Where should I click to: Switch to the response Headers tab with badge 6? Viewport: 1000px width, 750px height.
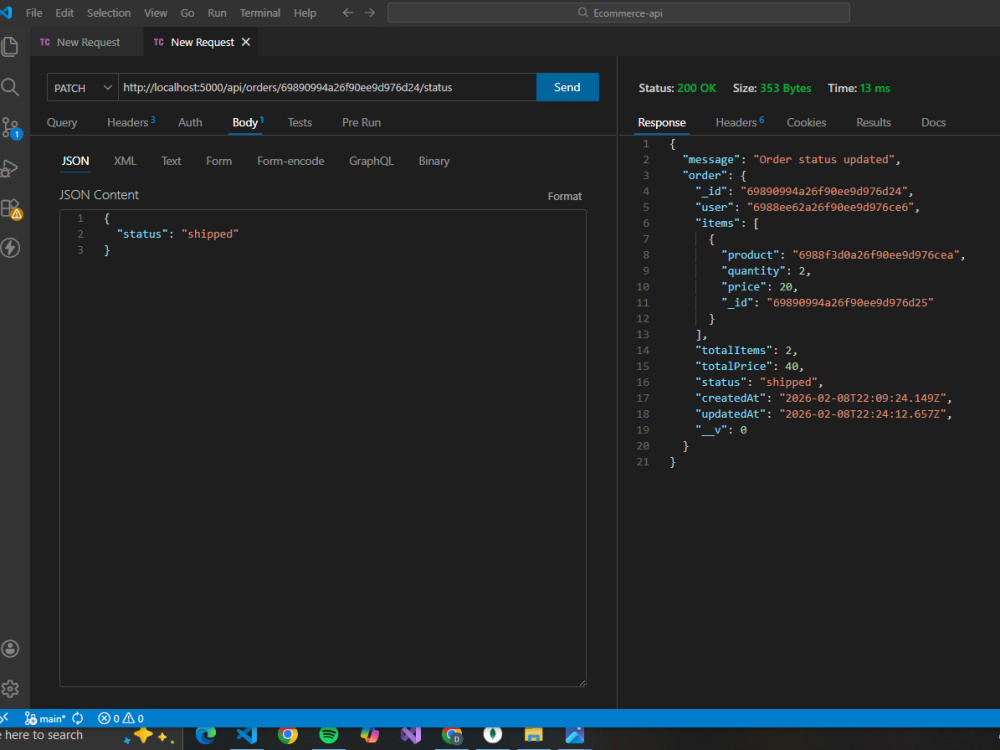739,122
